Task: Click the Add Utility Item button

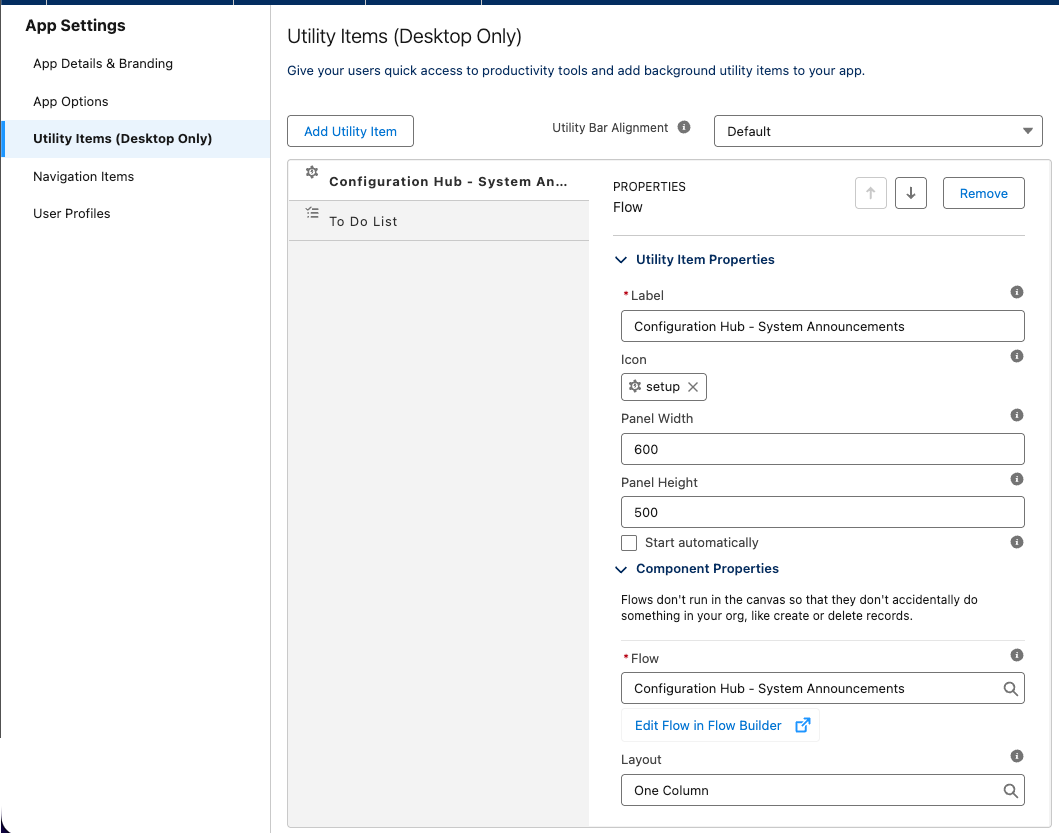Action: click(350, 131)
